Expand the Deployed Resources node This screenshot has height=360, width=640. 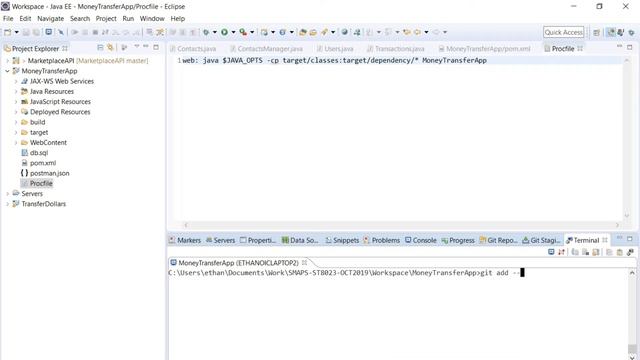pos(16,112)
